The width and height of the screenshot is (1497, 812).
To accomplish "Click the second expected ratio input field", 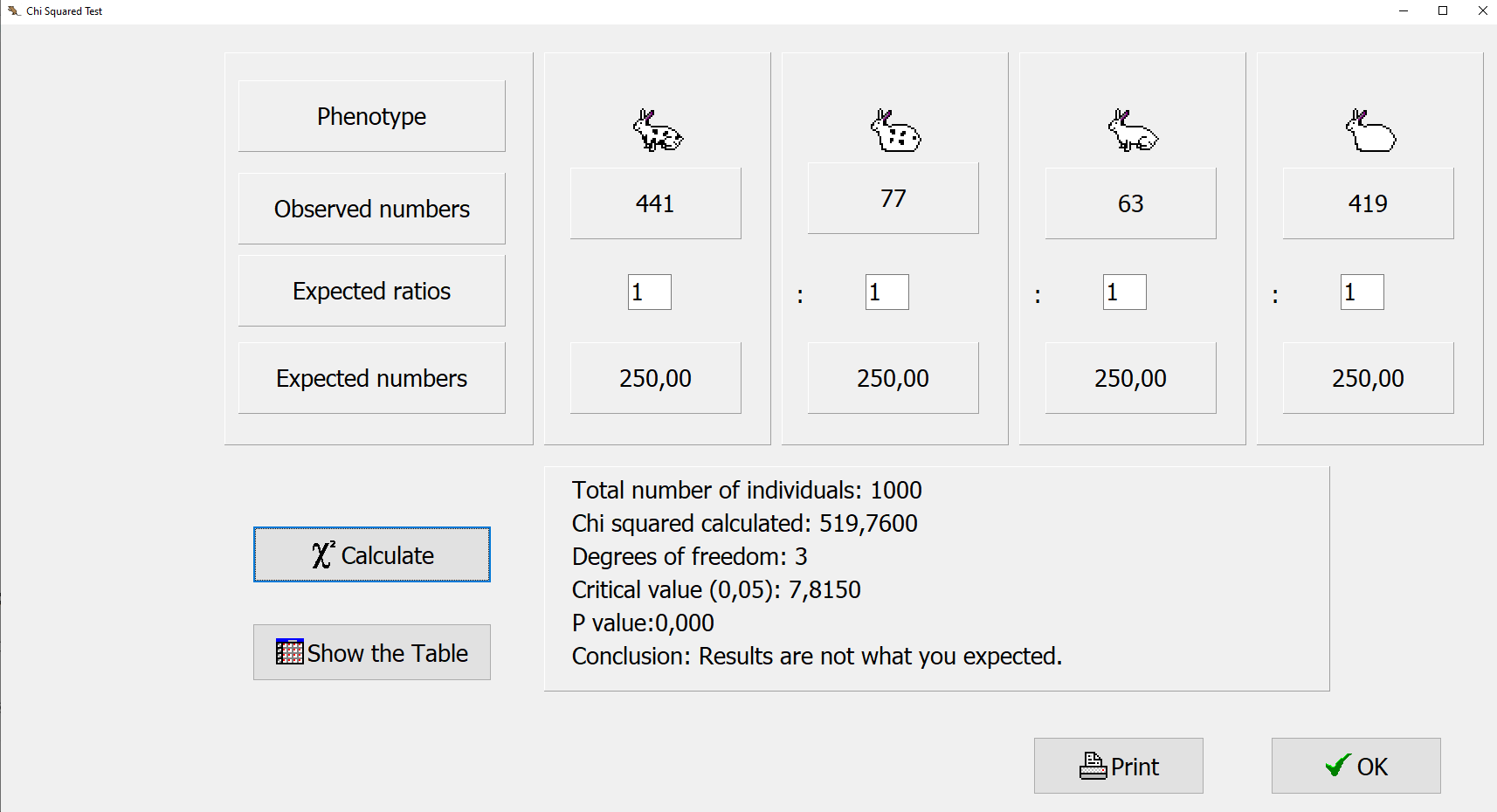I will [887, 292].
